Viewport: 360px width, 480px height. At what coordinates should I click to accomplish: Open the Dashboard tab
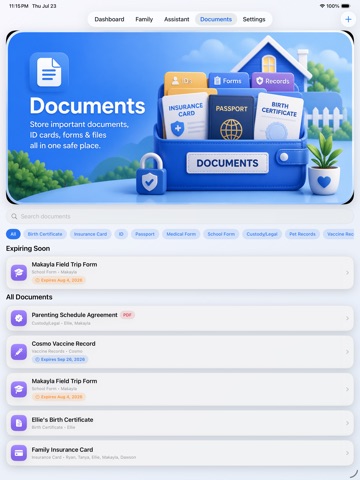109,19
